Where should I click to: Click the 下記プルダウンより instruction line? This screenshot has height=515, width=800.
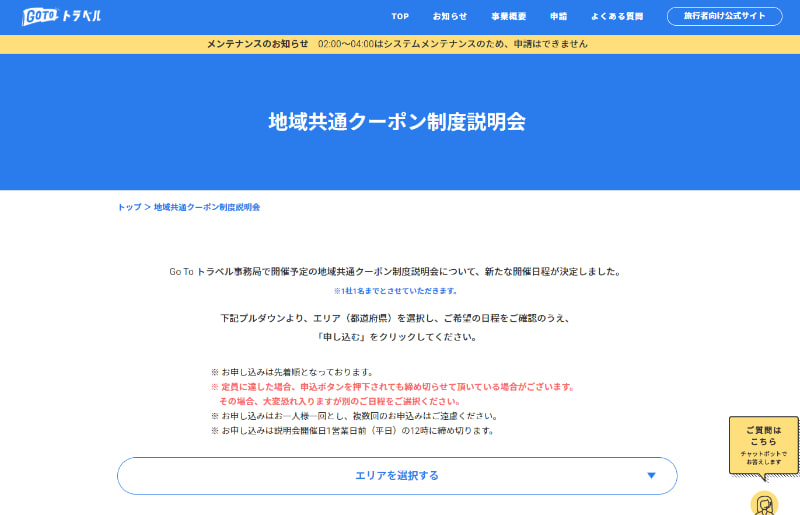point(396,318)
